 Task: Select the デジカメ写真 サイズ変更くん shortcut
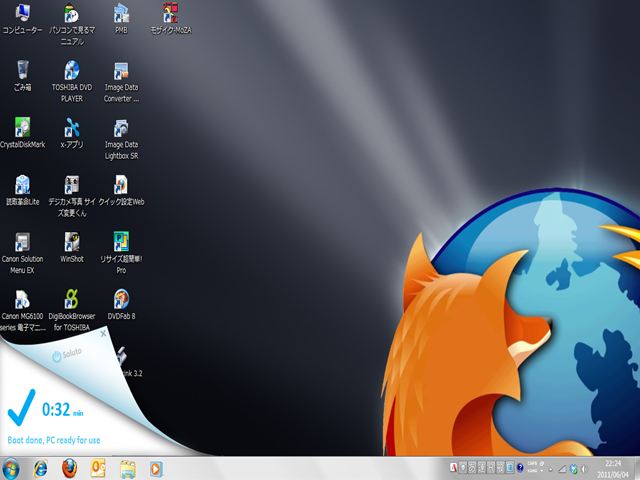click(72, 196)
